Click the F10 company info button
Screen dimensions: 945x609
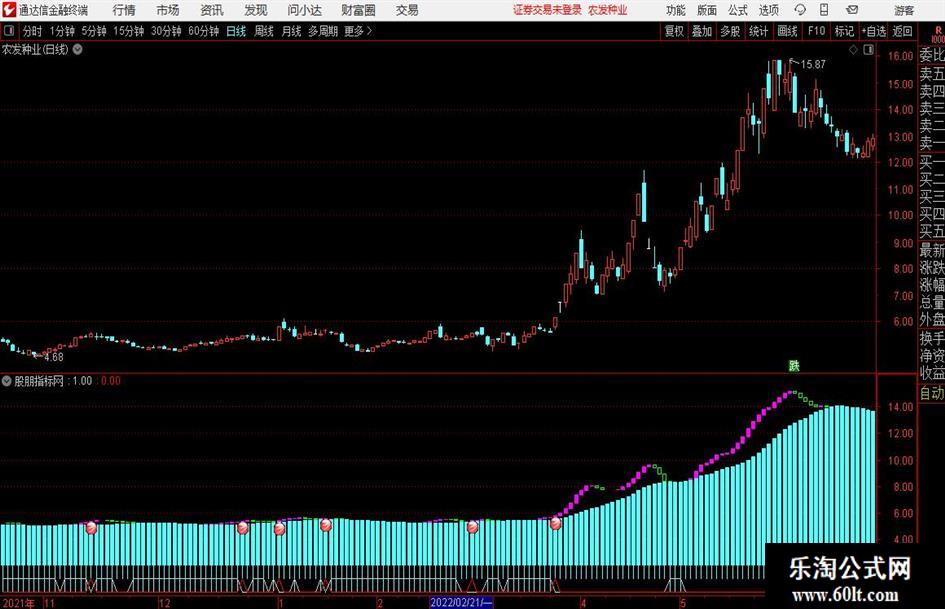(x=817, y=31)
